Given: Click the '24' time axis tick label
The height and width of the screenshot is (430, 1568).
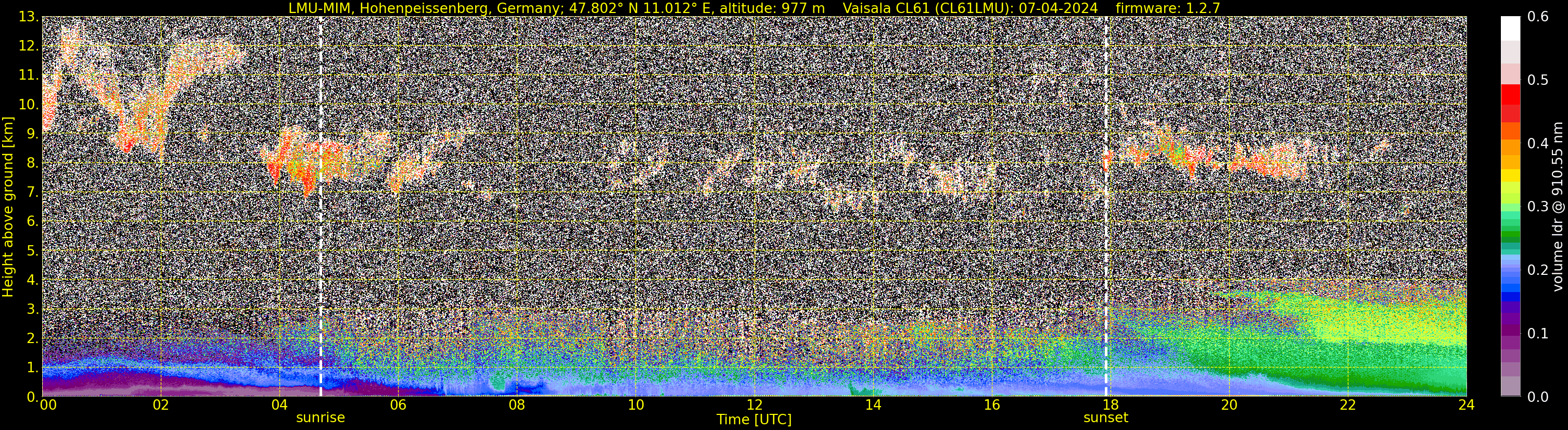Looking at the screenshot, I should (1467, 405).
